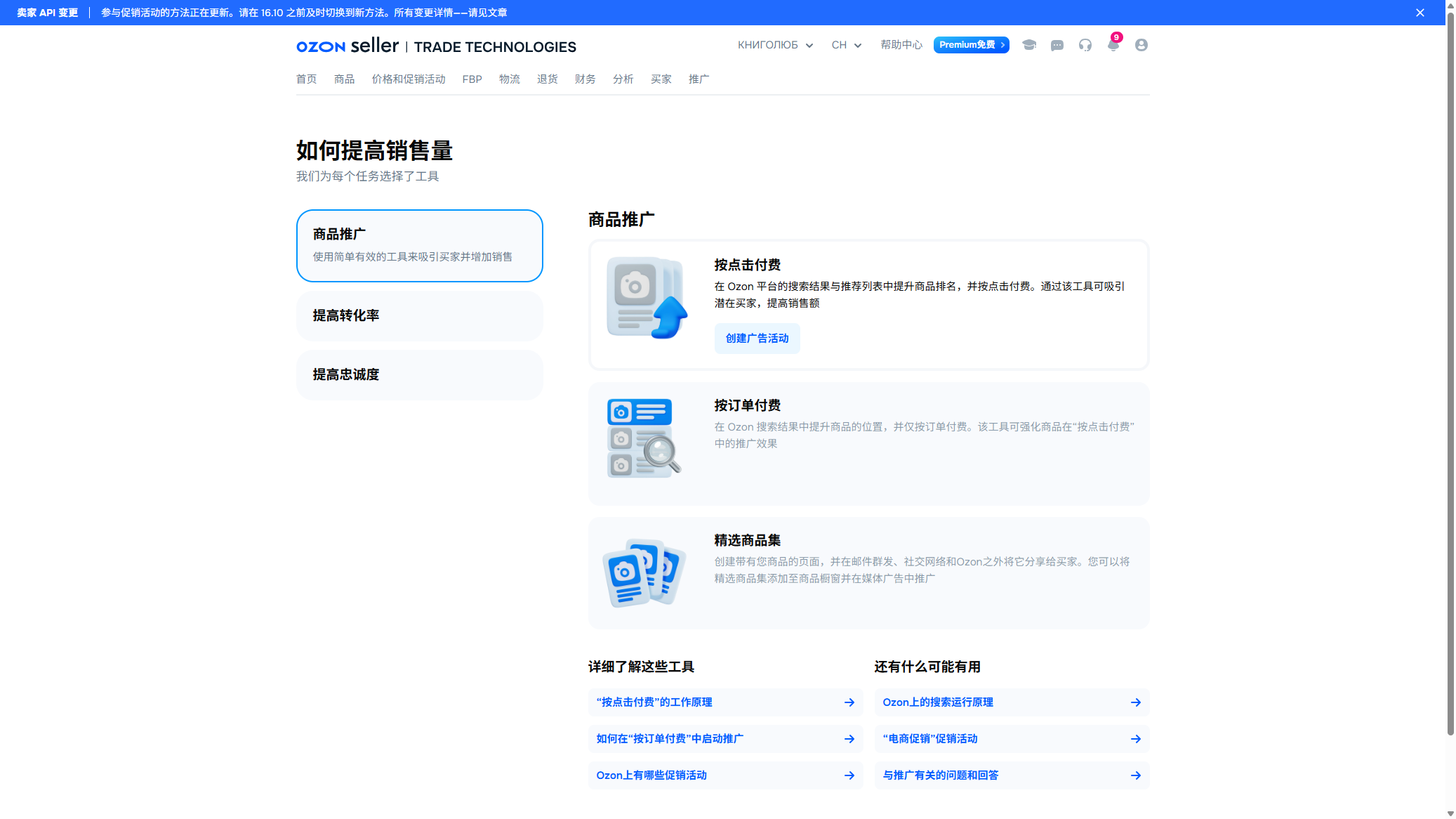Close the seller API change banner
This screenshot has width=1456, height=819.
[x=1419, y=13]
